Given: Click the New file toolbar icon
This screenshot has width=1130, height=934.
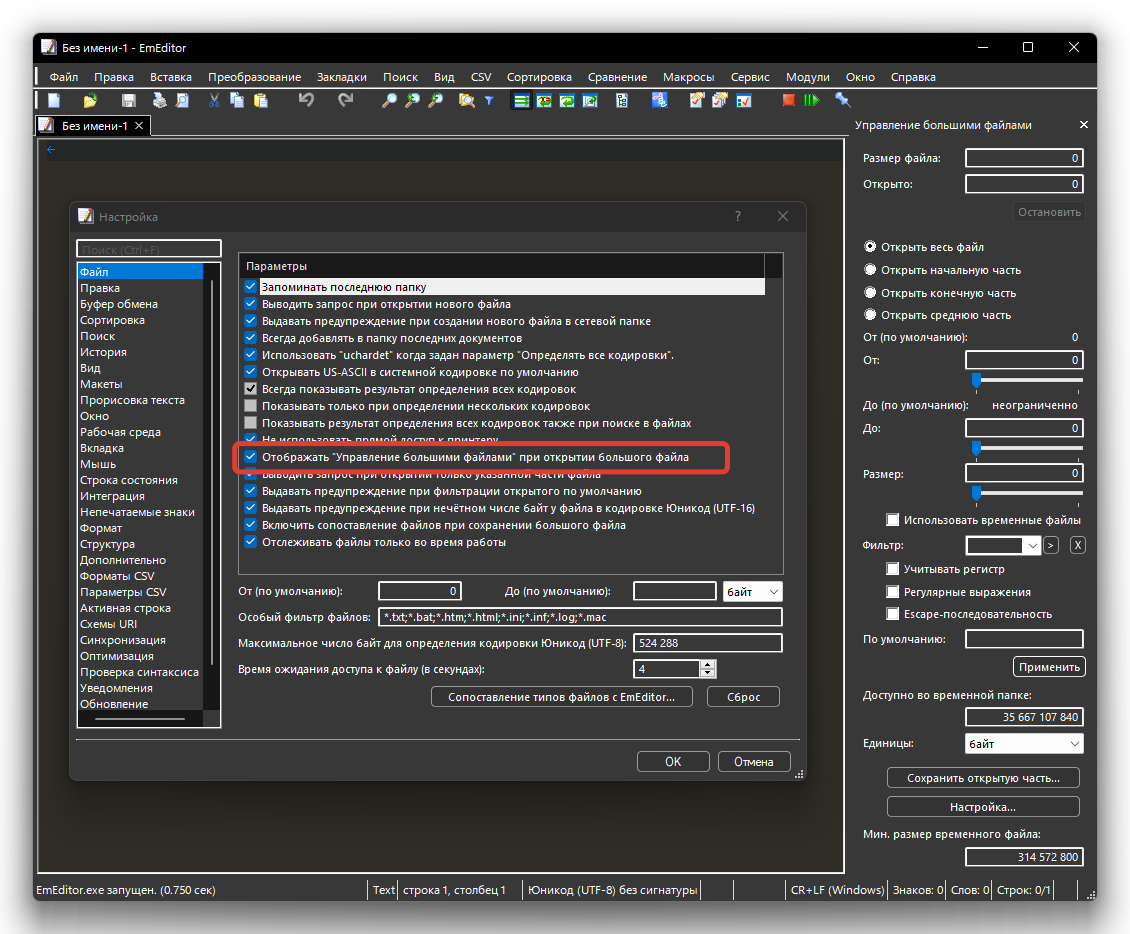Looking at the screenshot, I should (x=54, y=101).
